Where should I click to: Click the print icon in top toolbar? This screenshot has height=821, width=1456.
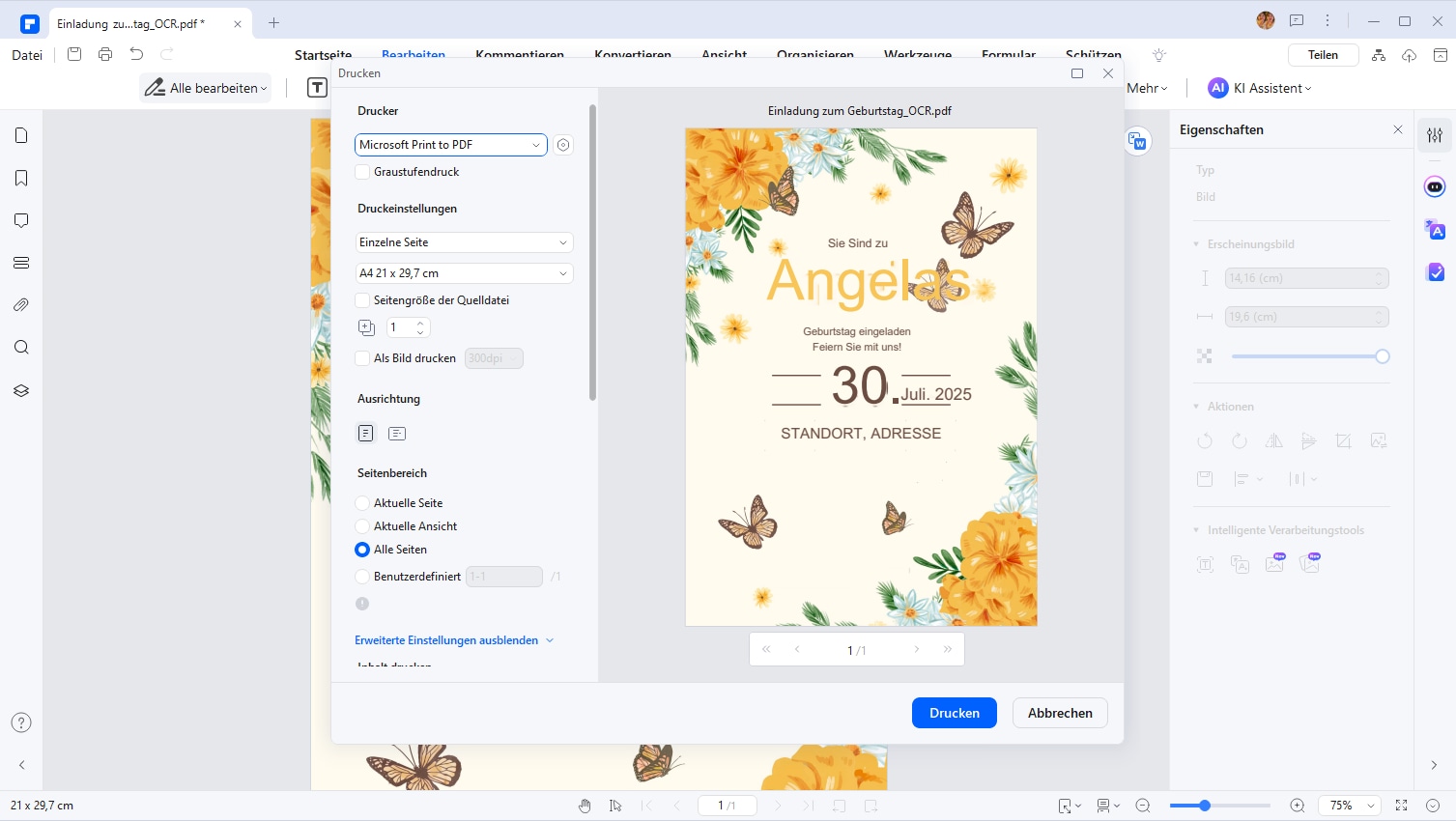(105, 54)
